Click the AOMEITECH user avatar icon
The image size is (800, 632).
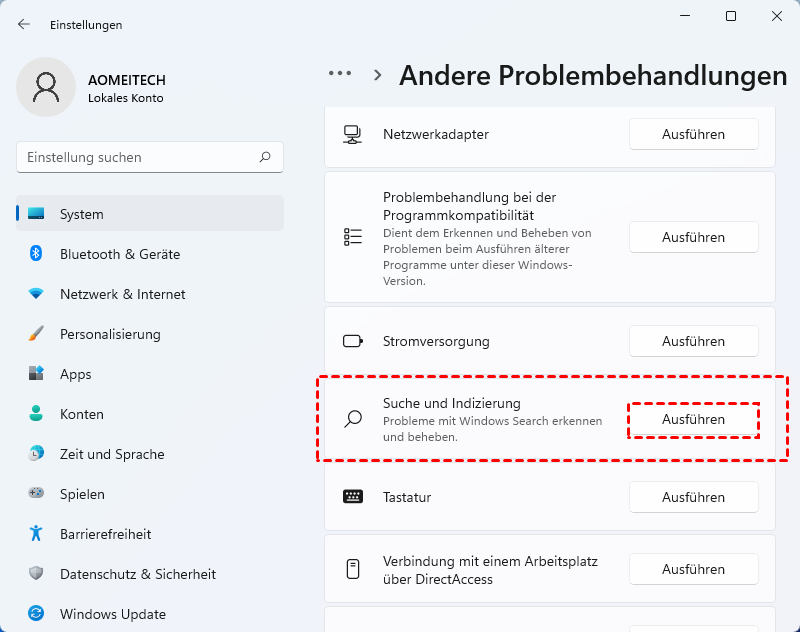click(x=46, y=87)
